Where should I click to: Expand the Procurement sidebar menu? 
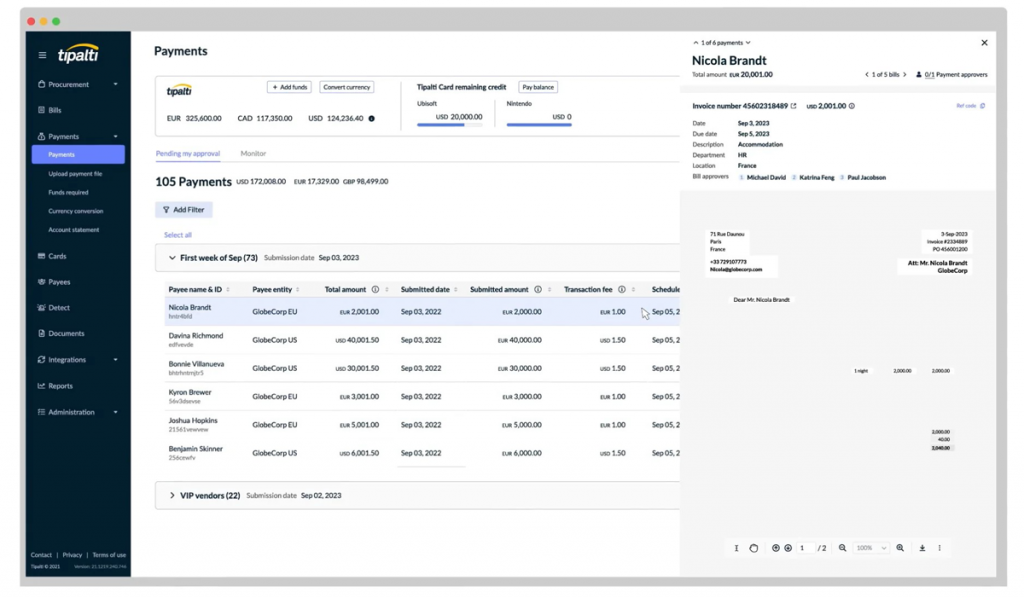tap(116, 84)
